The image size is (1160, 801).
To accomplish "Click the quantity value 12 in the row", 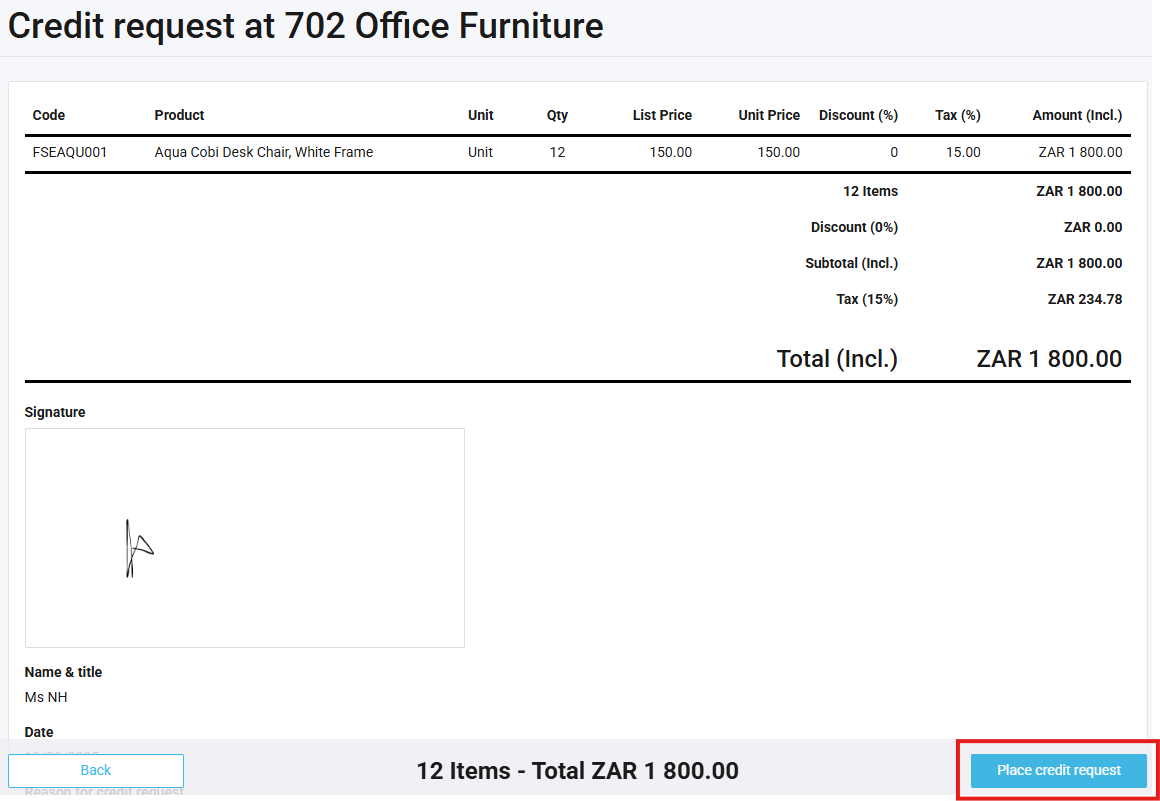I will pos(557,152).
